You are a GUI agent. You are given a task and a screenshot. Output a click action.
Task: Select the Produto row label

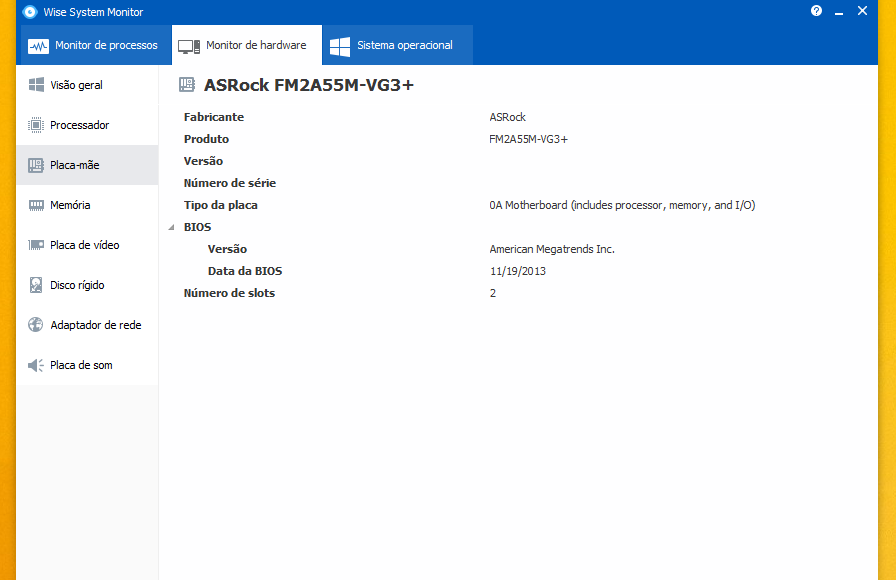click(206, 139)
